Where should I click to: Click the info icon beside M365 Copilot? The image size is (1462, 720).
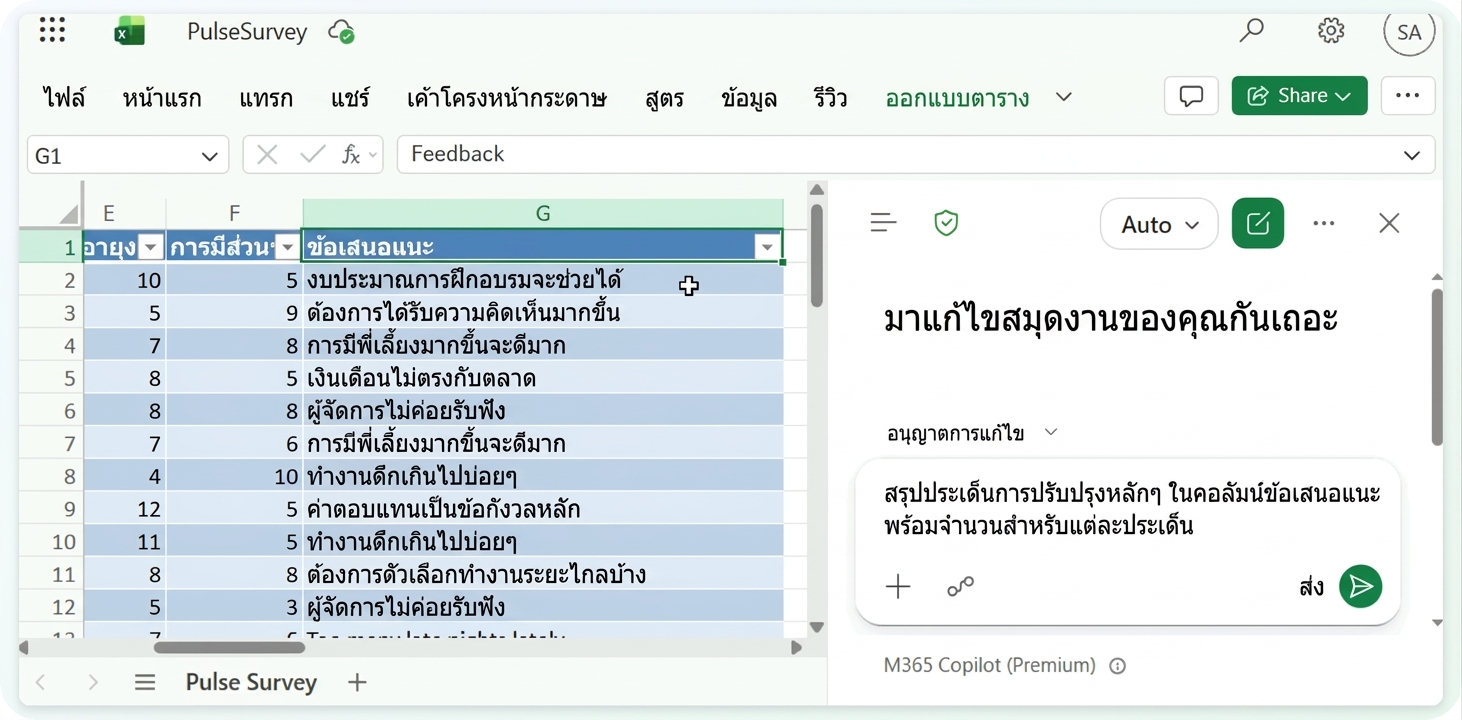(1118, 666)
